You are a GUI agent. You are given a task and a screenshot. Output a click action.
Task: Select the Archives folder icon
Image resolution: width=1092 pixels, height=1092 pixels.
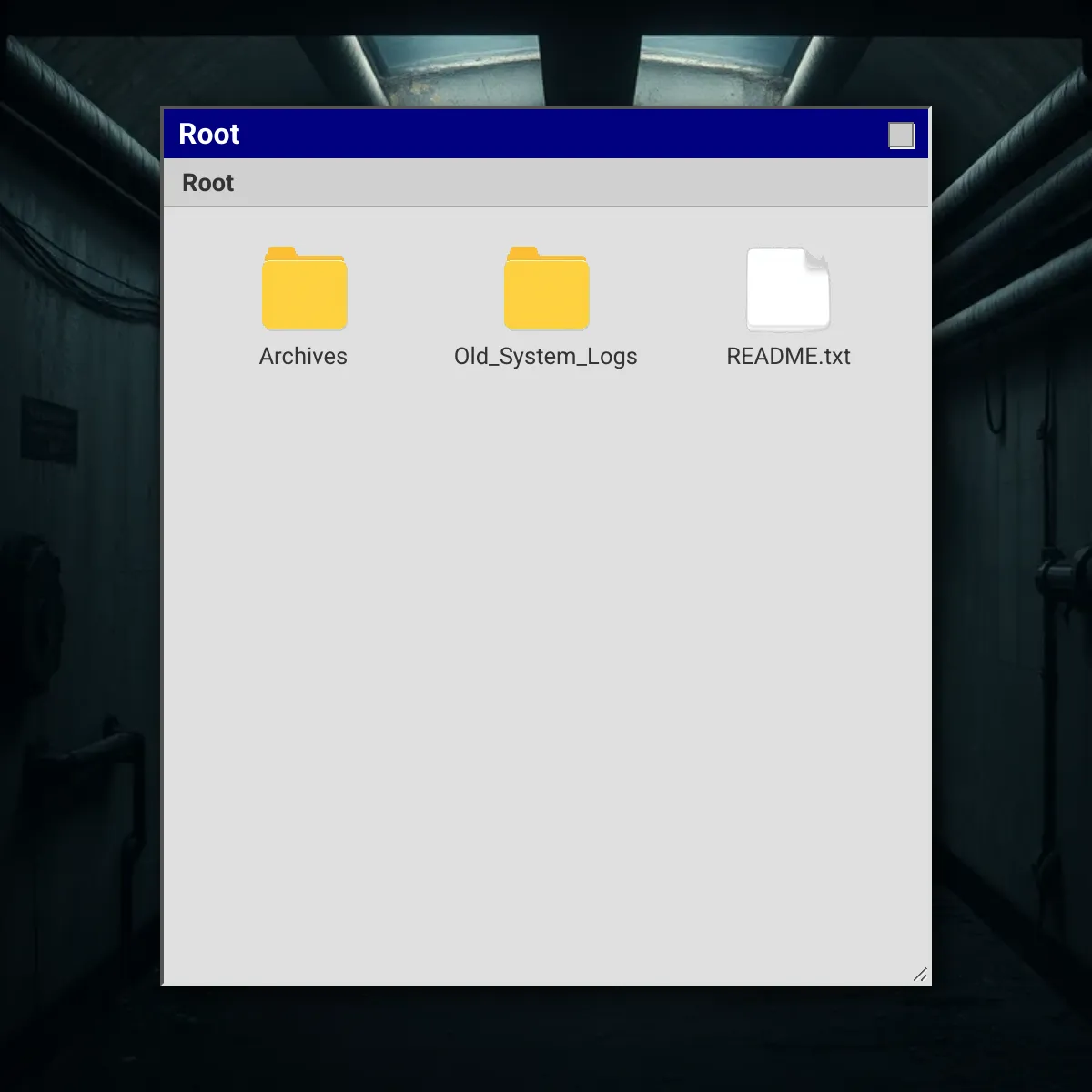[x=304, y=288]
